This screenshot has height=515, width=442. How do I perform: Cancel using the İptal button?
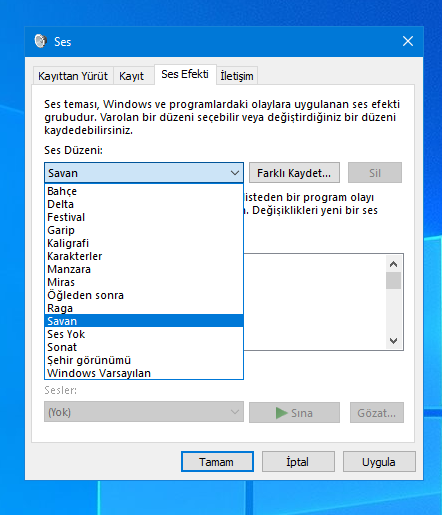[x=298, y=462]
